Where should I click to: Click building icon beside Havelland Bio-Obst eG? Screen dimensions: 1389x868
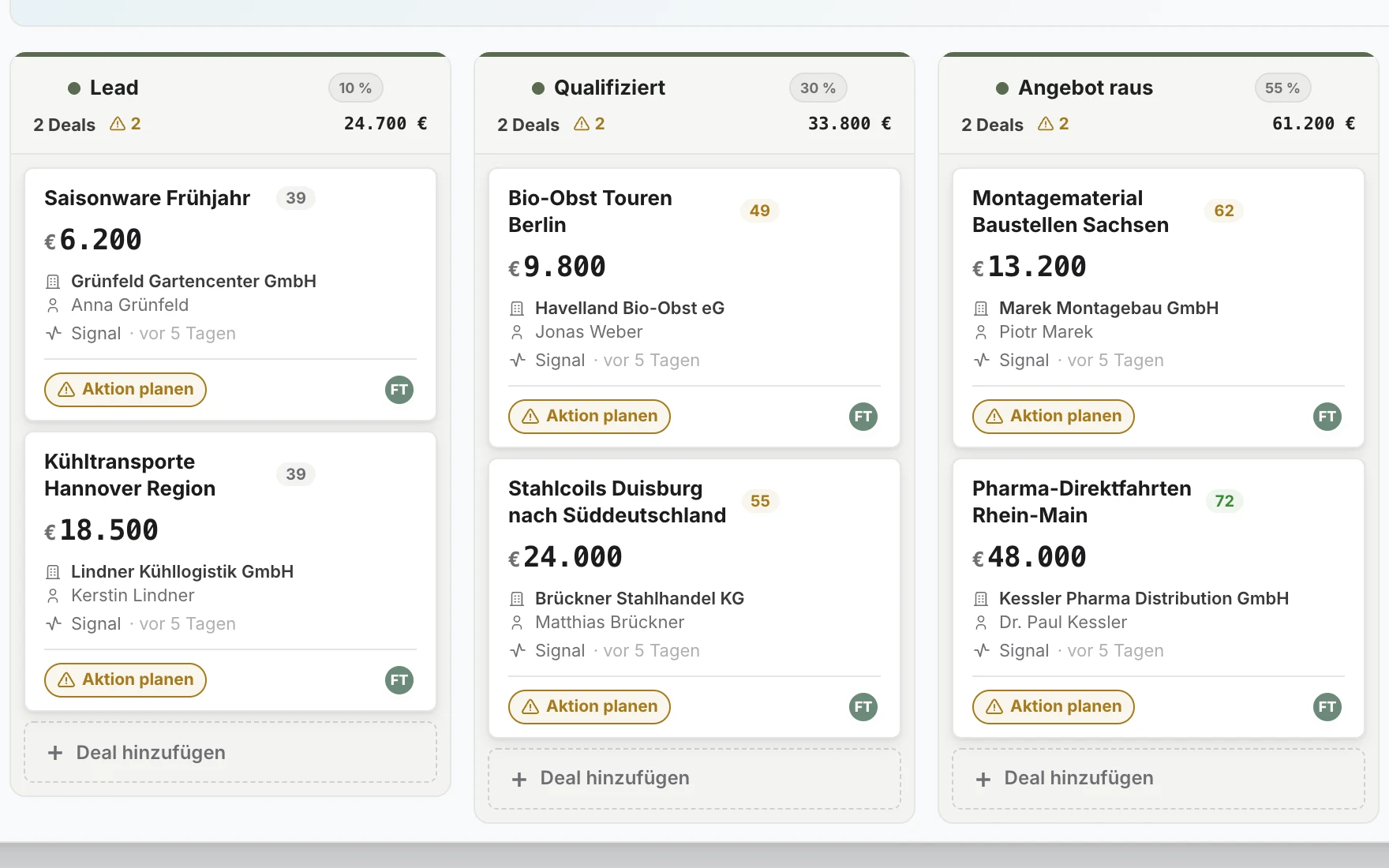point(517,309)
